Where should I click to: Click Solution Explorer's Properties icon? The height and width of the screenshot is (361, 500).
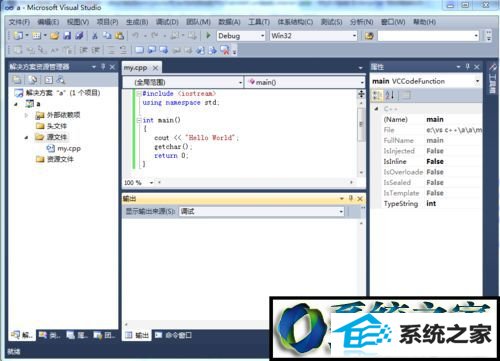17,80
